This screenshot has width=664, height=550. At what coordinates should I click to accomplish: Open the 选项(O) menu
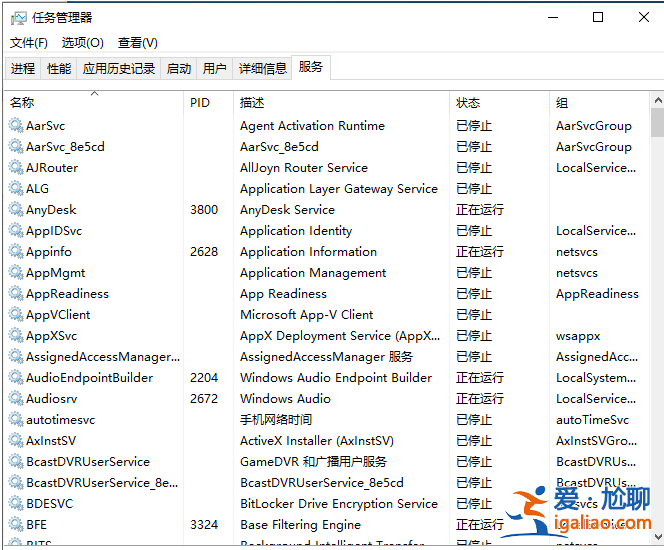(x=83, y=43)
